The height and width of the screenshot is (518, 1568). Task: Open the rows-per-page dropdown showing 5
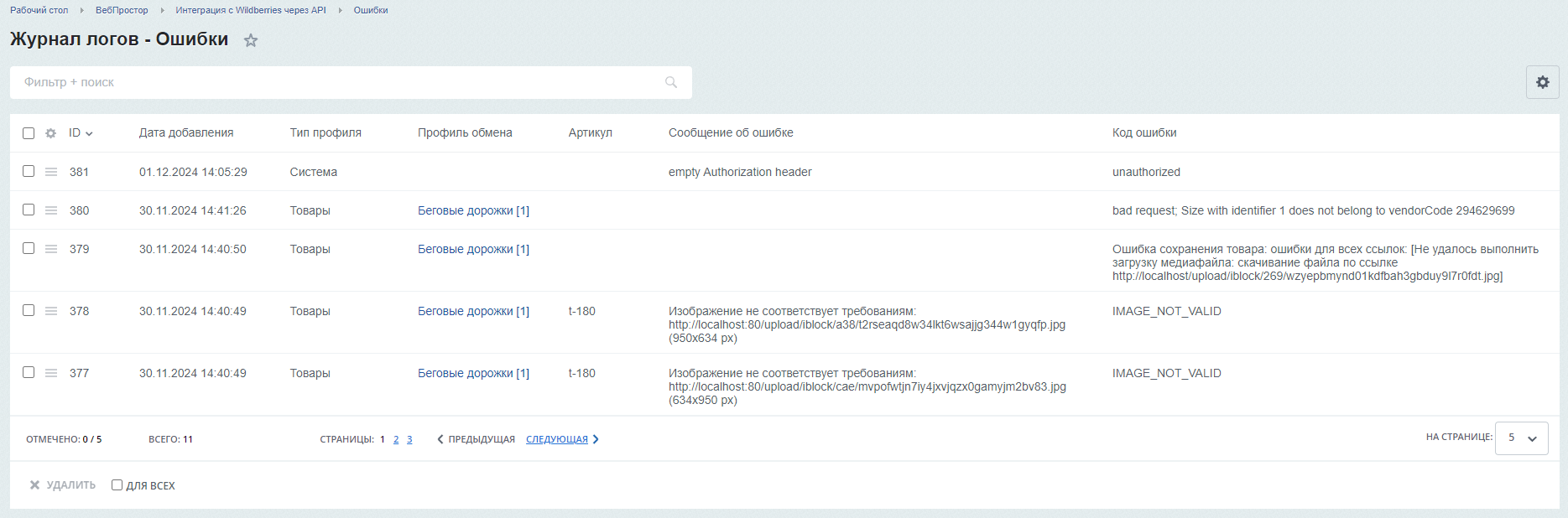click(x=1522, y=438)
